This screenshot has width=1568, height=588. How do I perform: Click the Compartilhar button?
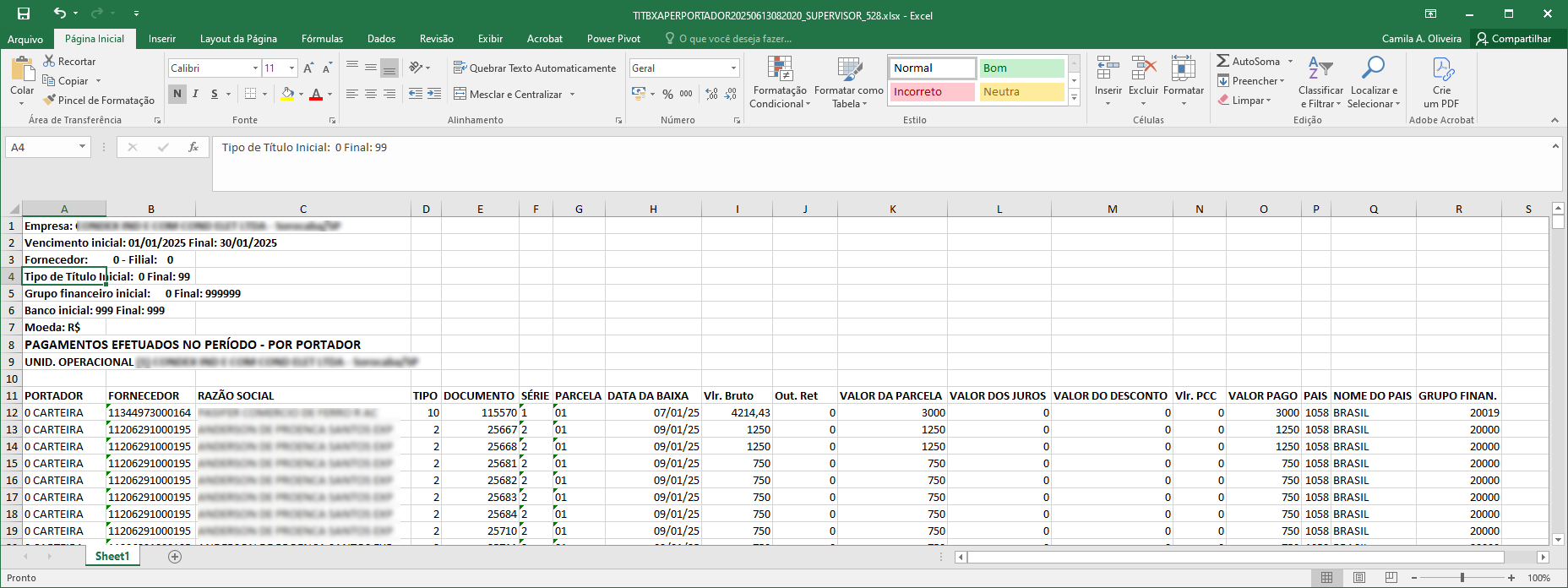[1513, 39]
